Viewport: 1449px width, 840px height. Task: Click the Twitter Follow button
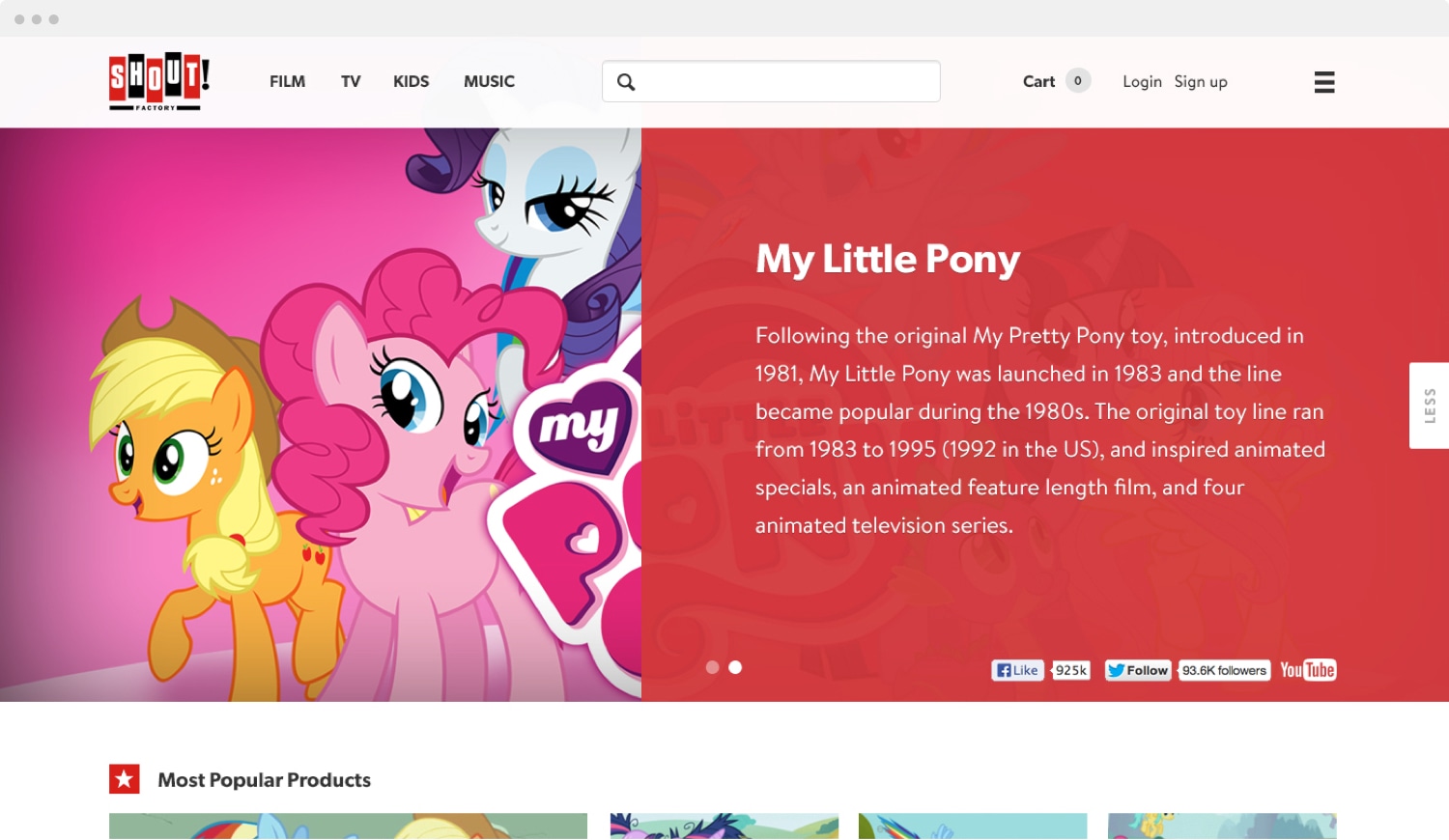click(x=1138, y=670)
